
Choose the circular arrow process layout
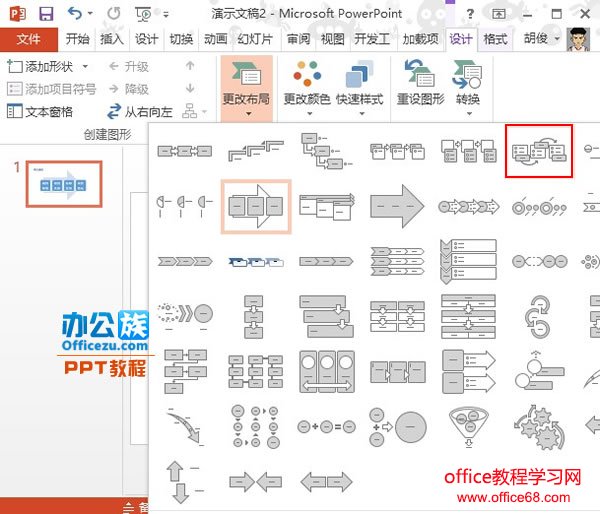538,317
